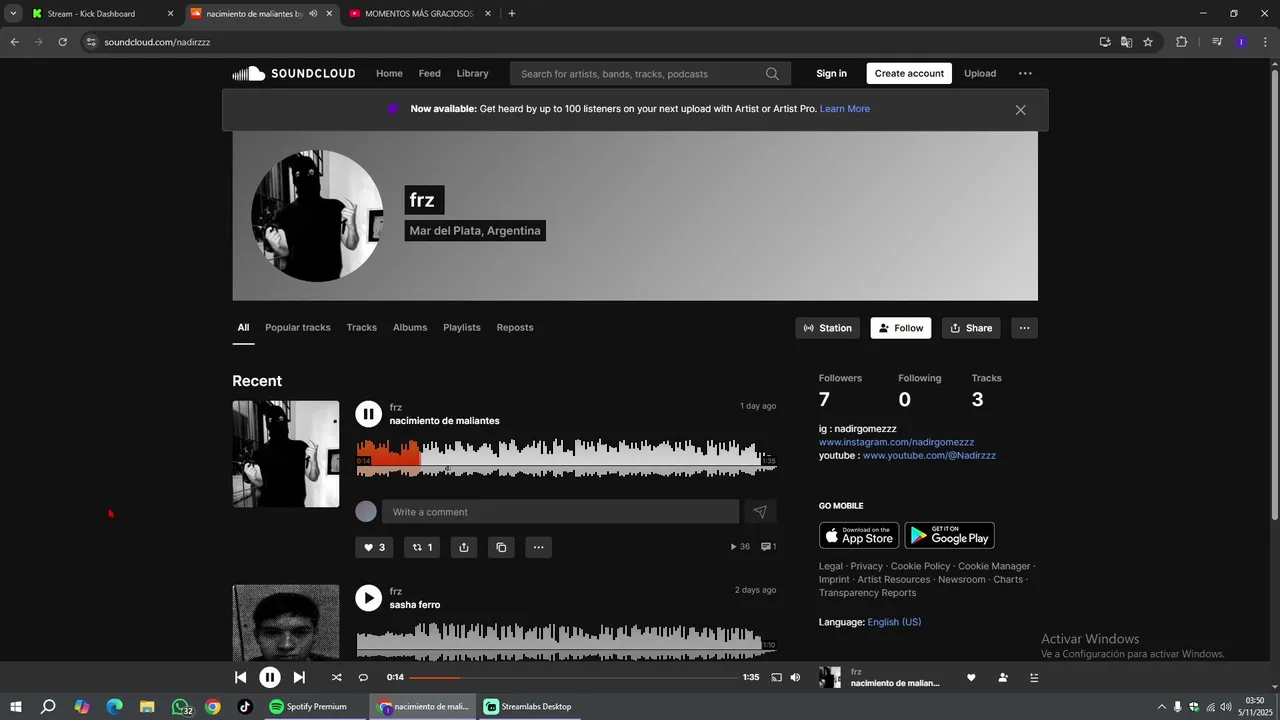1280x720 pixels.
Task: Switch to Stream - Kick Dashboard tab
Action: (100, 14)
